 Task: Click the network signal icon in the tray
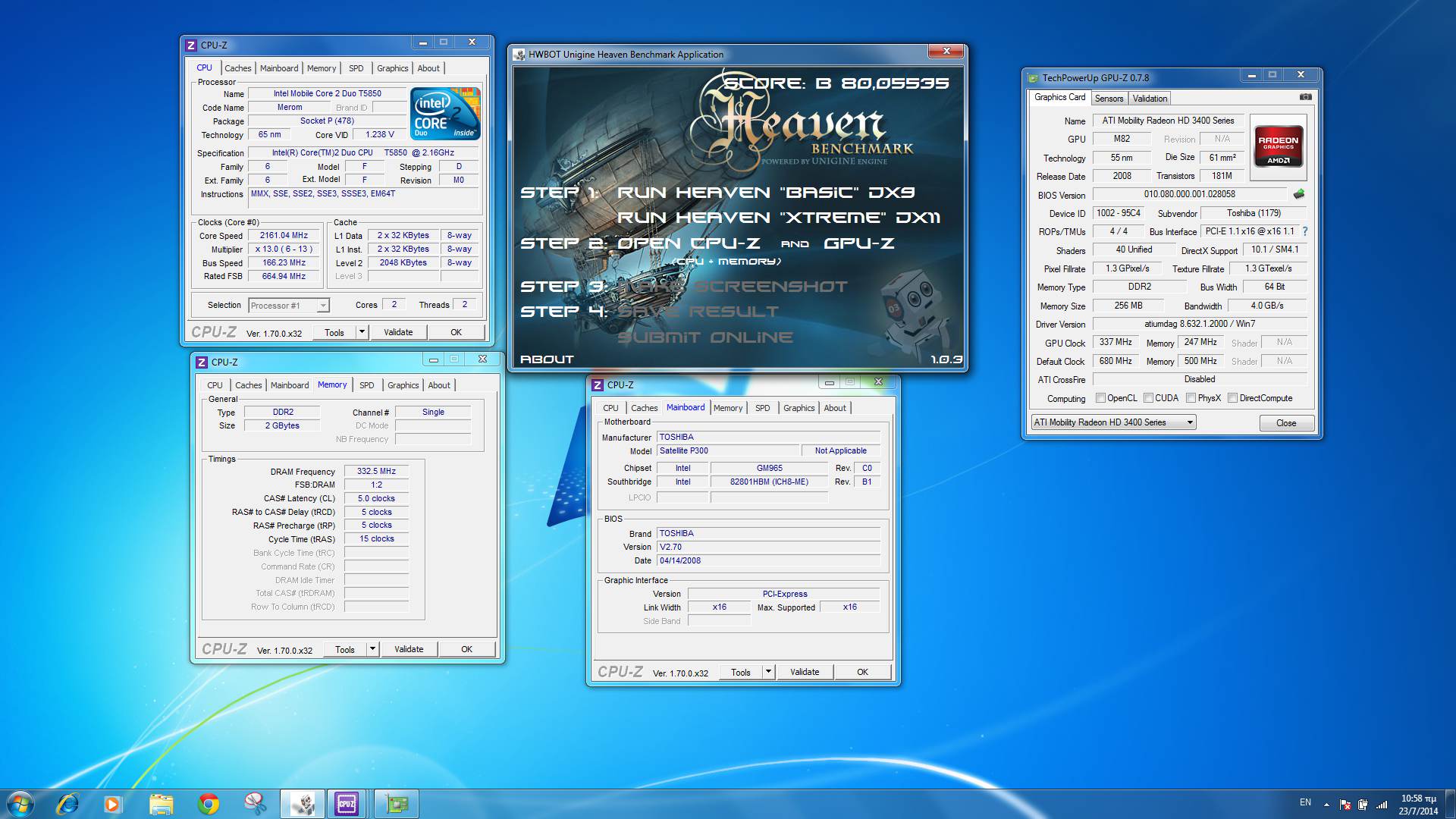click(x=1382, y=805)
